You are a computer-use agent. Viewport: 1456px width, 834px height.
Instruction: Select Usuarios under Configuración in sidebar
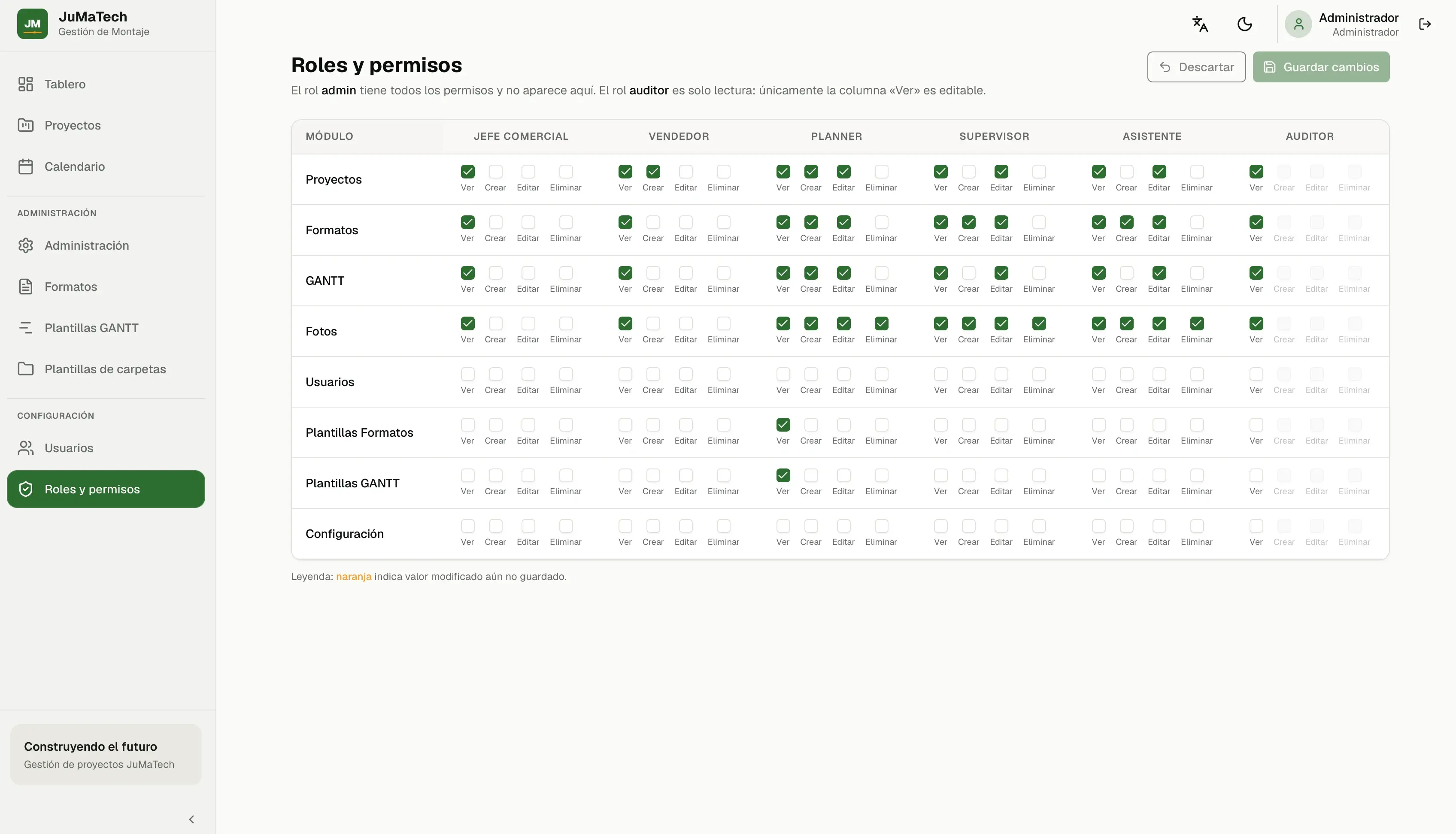tap(106, 448)
